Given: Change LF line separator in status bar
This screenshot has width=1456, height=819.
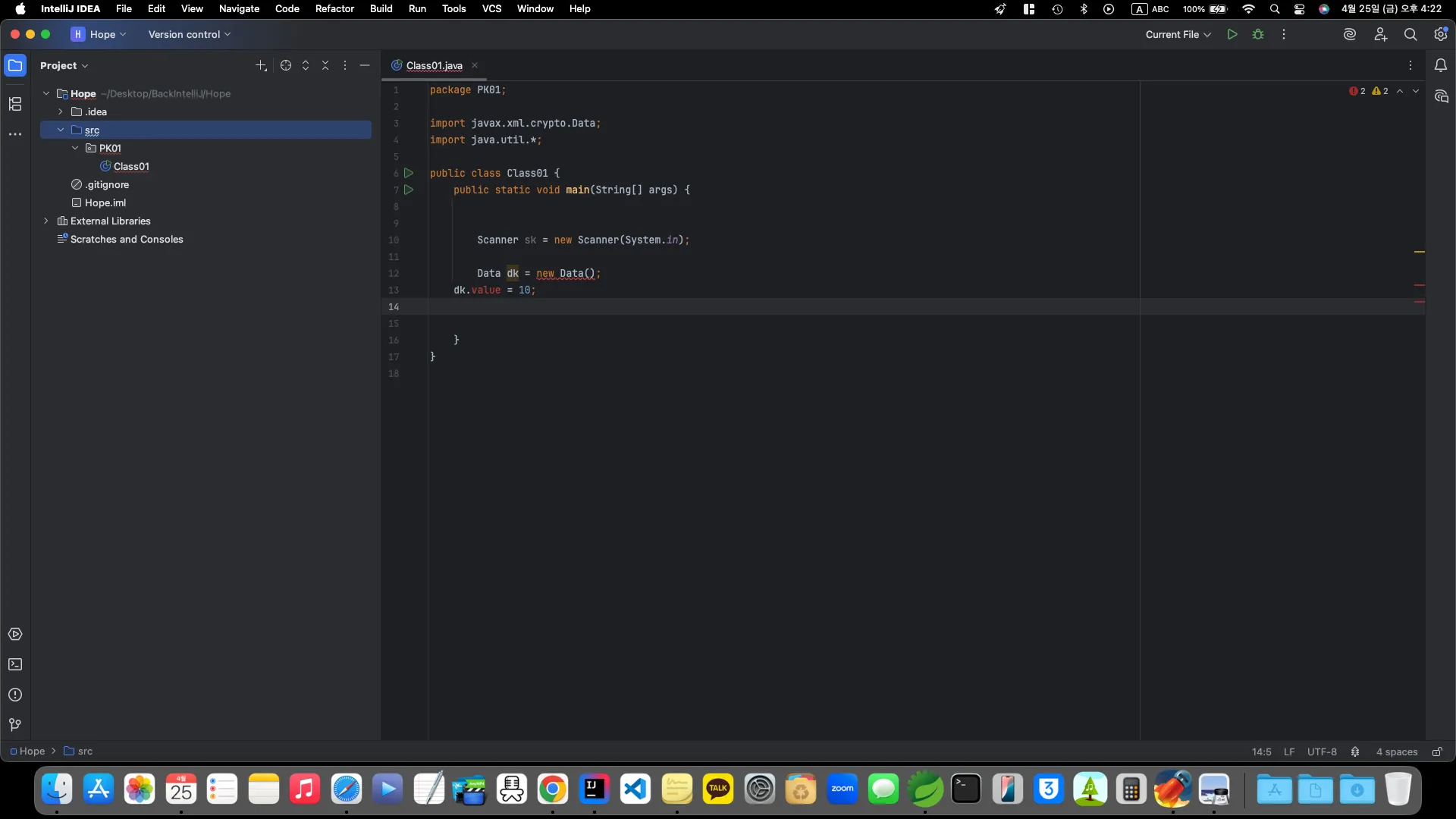Looking at the screenshot, I should pyautogui.click(x=1289, y=752).
